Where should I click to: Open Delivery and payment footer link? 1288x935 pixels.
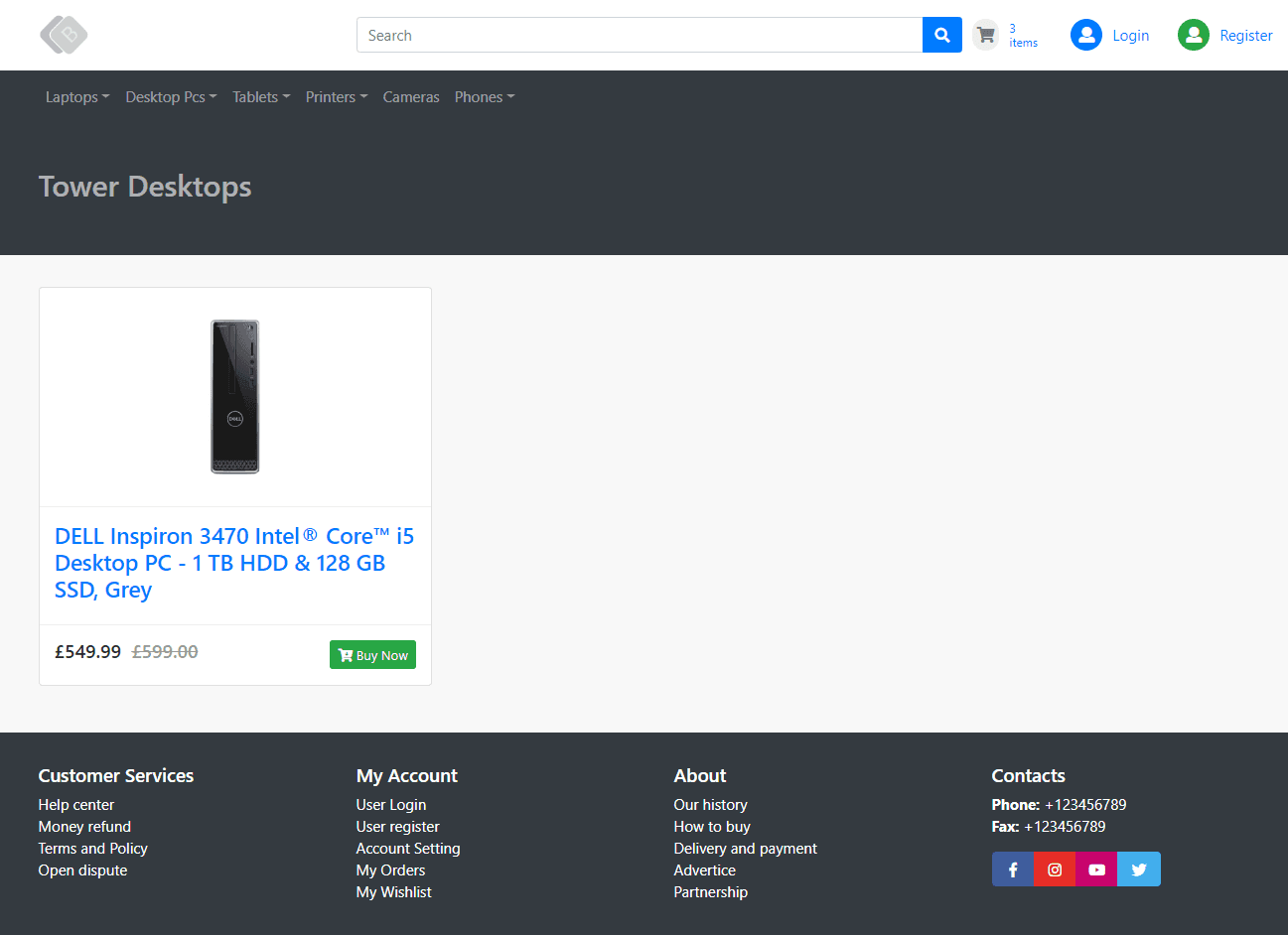click(x=746, y=849)
